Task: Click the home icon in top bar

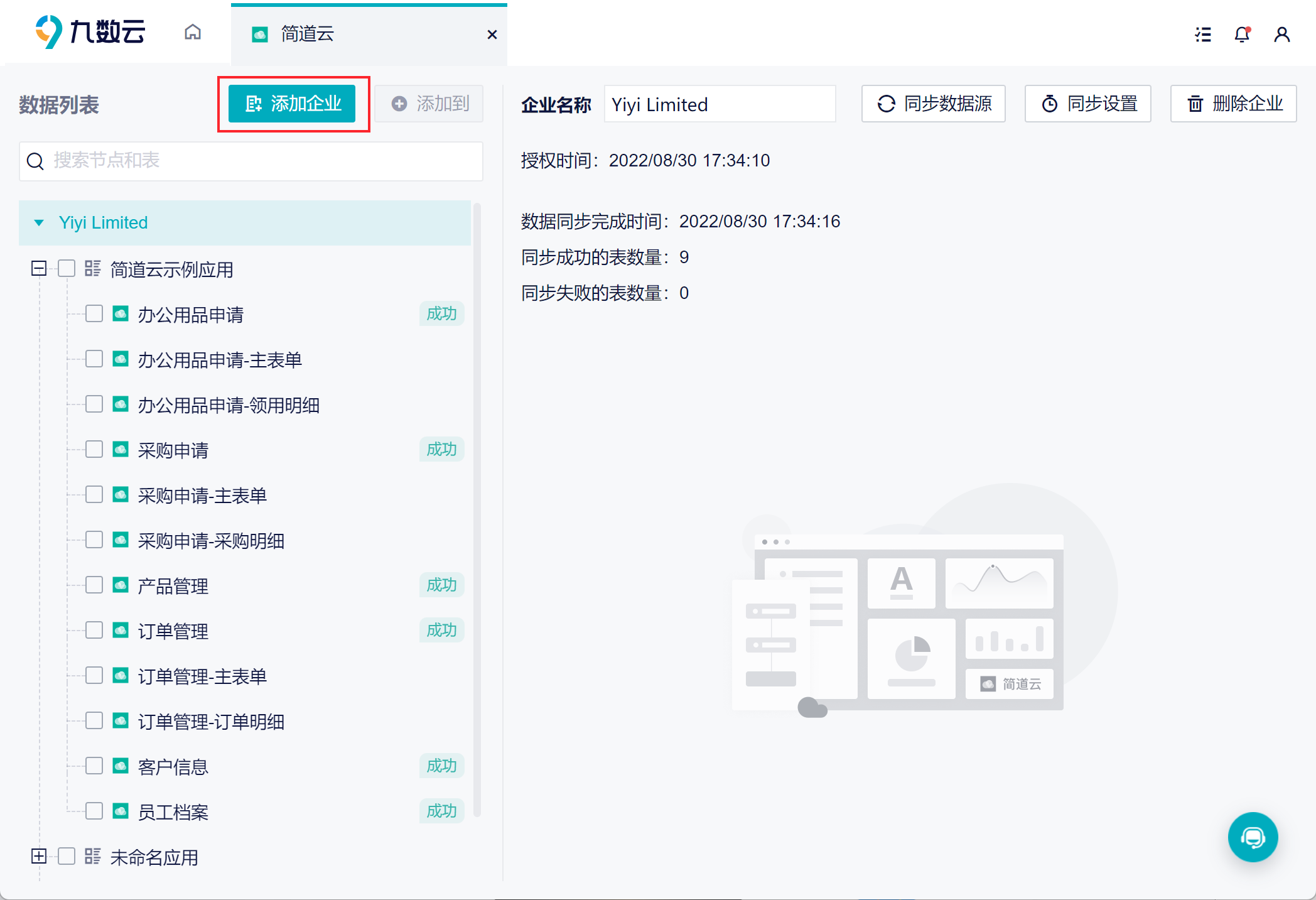Action: (193, 33)
